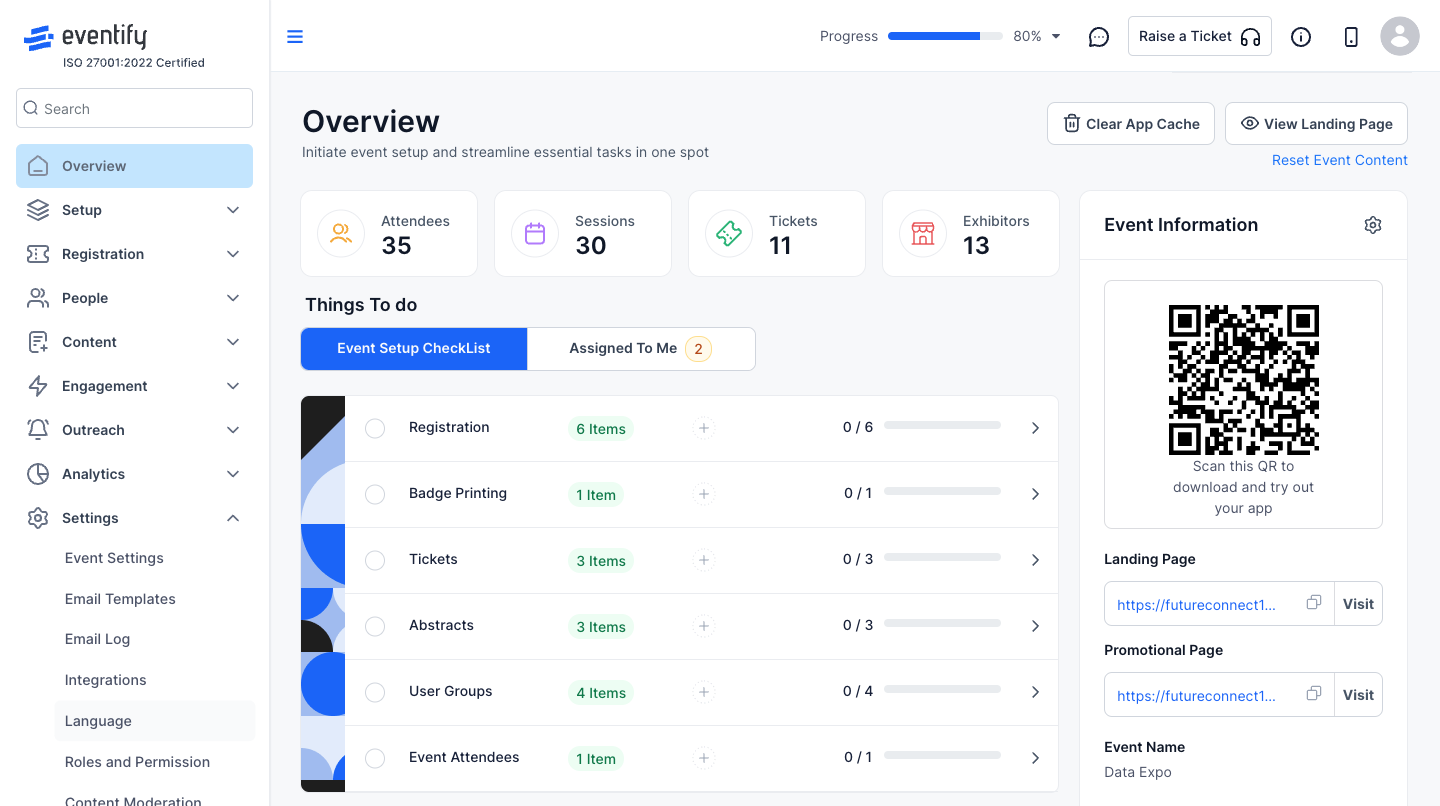
Task: Click the Setup layers icon in sidebar
Action: (x=38, y=210)
